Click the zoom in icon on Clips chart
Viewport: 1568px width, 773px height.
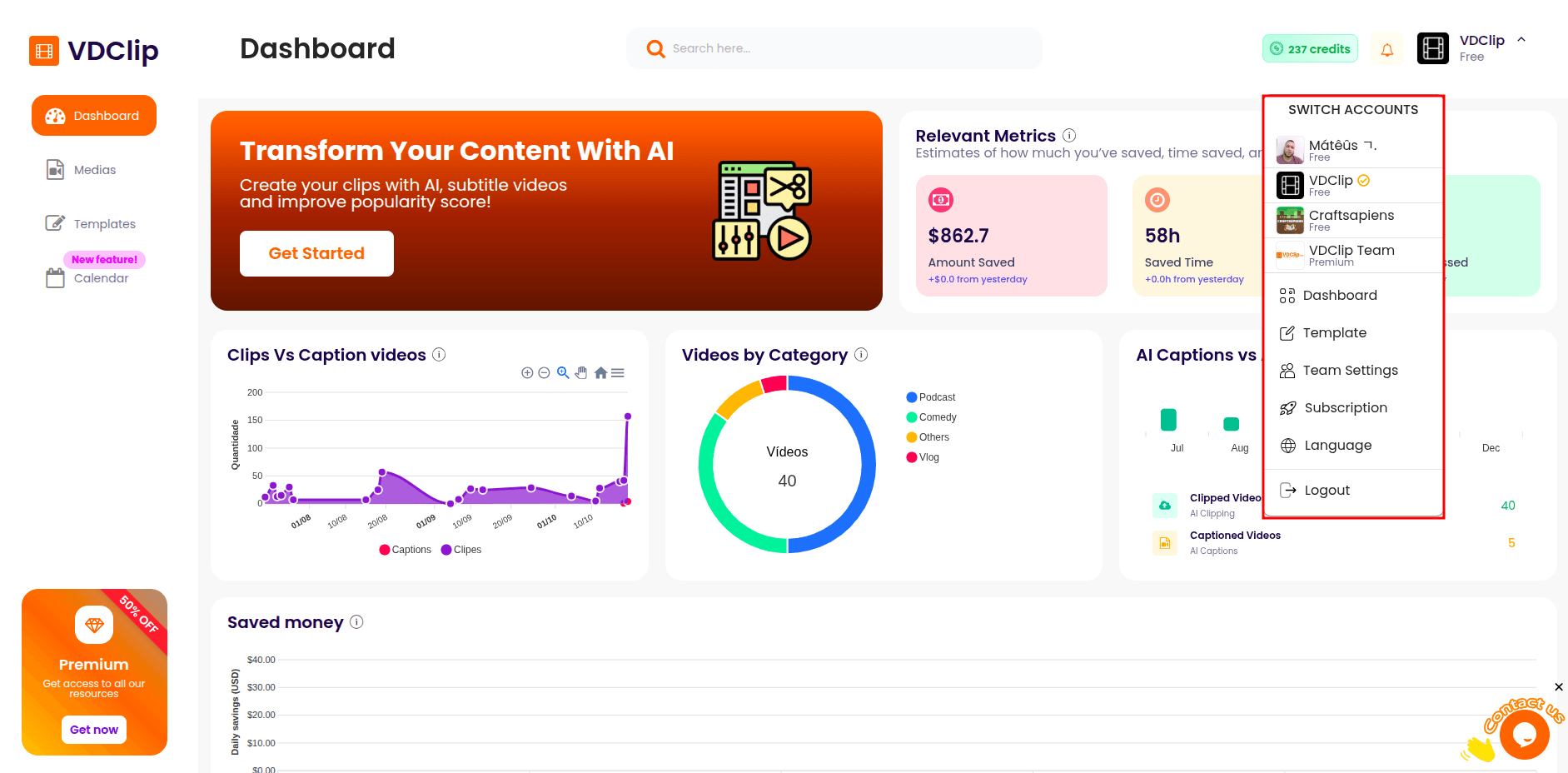coord(527,373)
